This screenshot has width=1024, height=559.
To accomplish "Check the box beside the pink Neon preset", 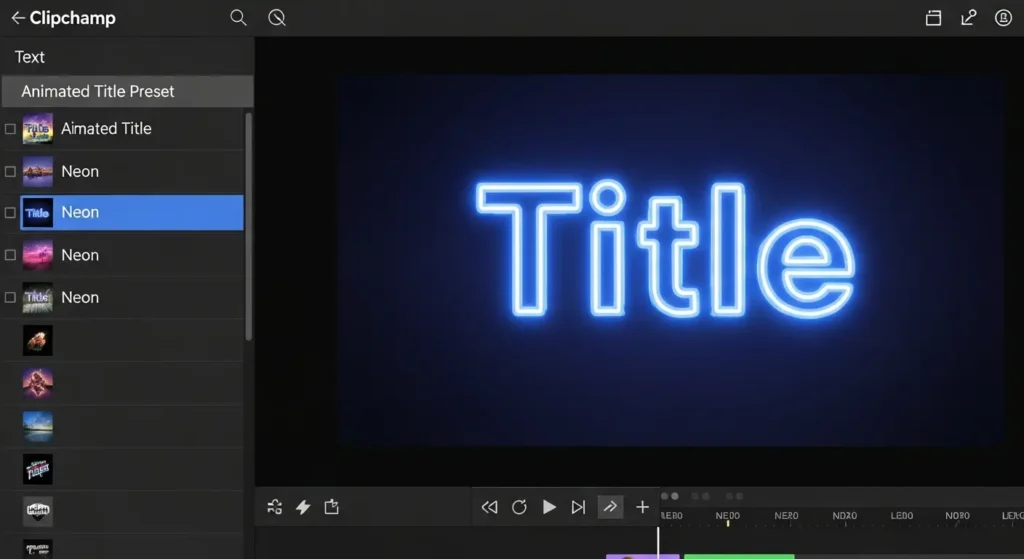I will [11, 255].
